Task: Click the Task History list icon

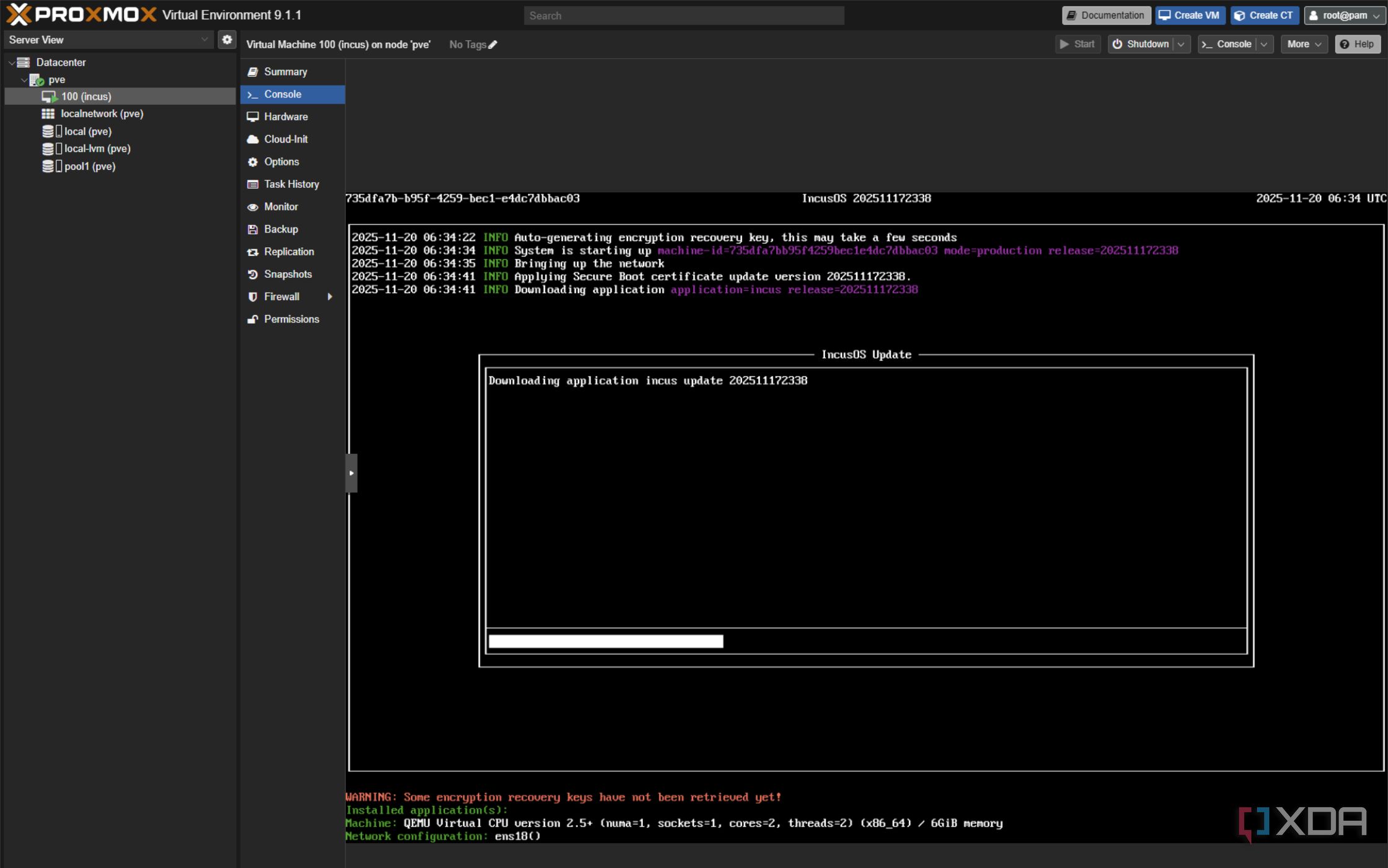Action: click(x=252, y=184)
